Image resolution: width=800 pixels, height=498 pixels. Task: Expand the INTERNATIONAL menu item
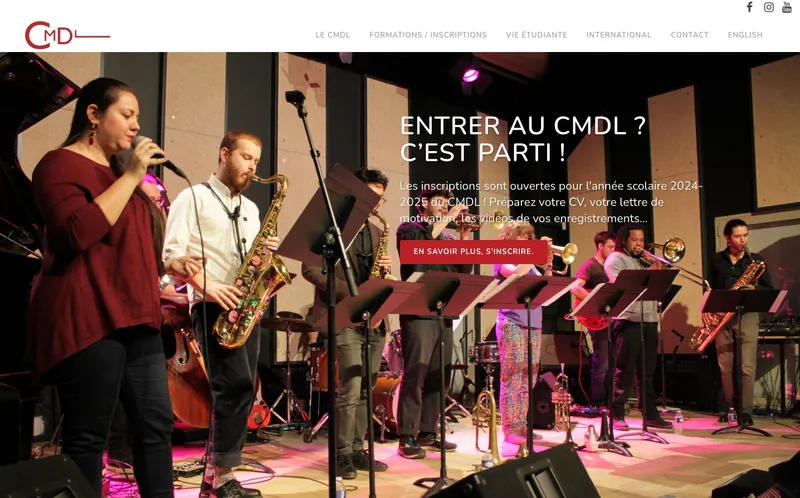618,35
